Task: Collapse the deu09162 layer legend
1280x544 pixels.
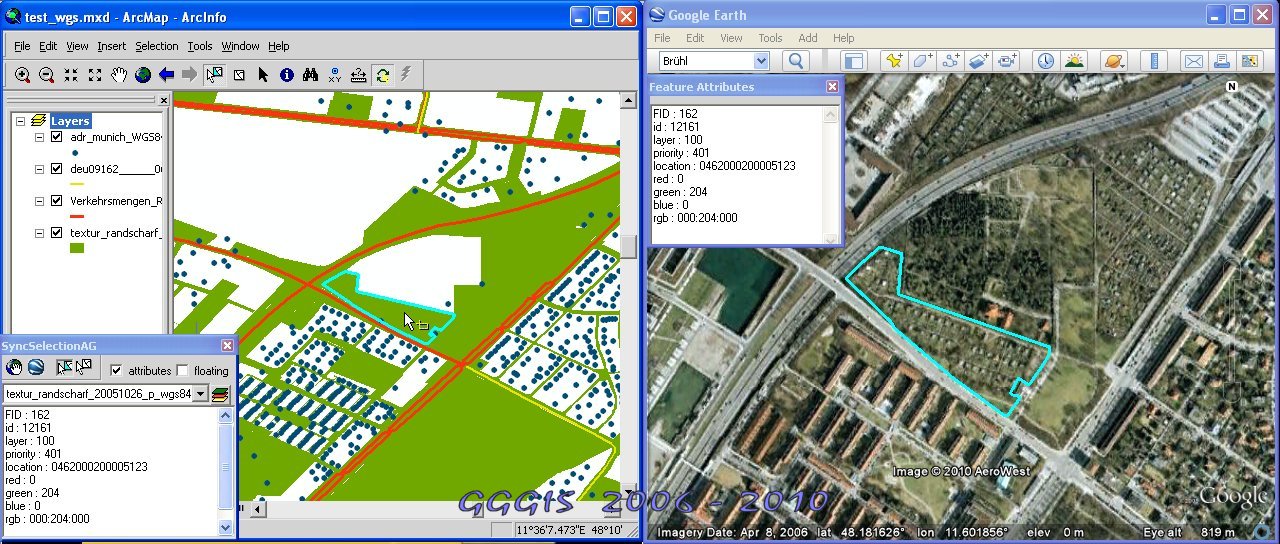Action: [x=39, y=169]
